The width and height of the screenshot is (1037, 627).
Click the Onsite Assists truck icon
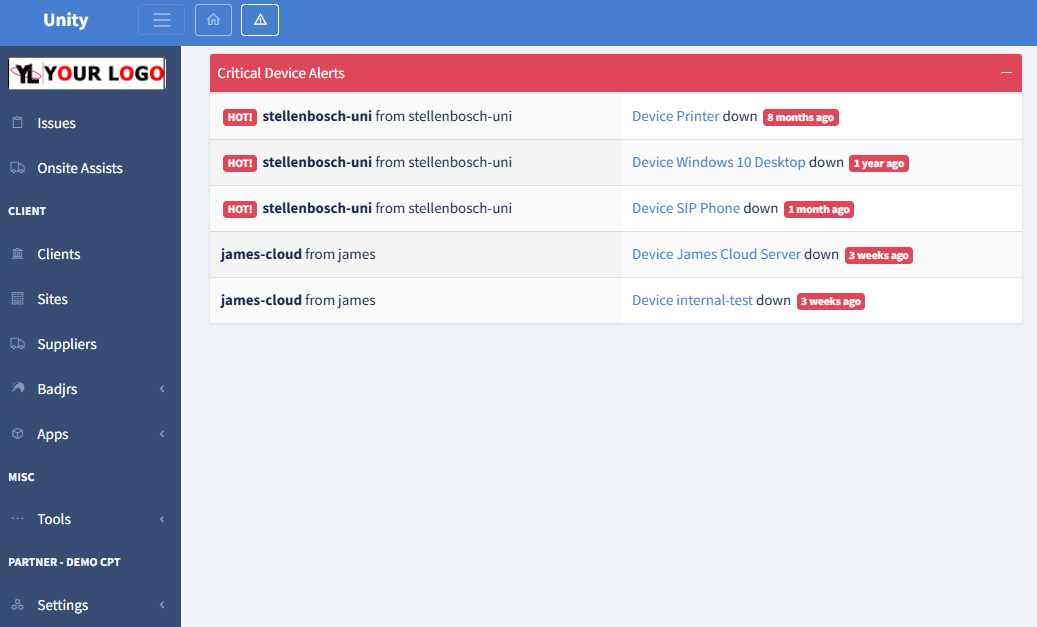point(18,167)
